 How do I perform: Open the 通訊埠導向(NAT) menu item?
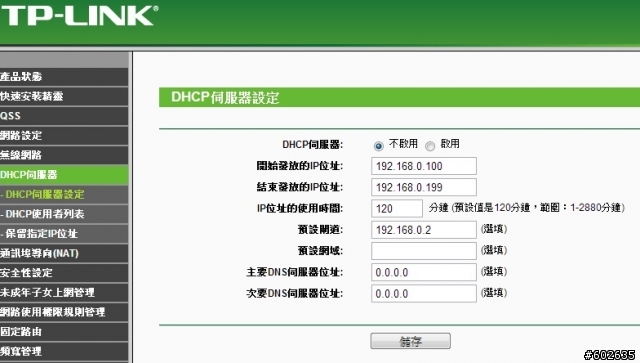(64, 253)
